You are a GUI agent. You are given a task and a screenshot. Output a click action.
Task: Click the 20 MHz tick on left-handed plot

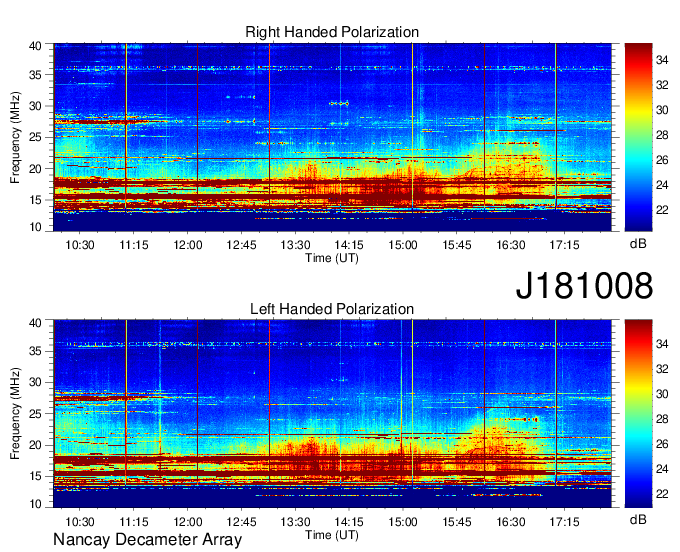(x=35, y=446)
